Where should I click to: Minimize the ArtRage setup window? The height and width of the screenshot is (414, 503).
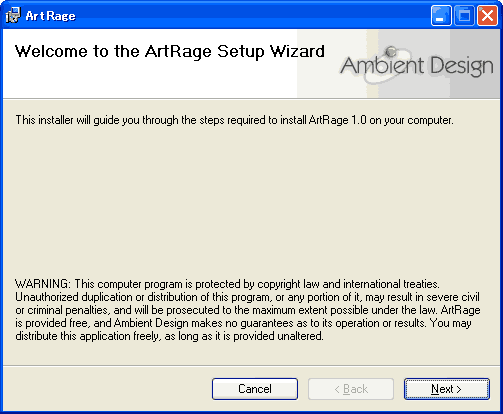click(441, 15)
